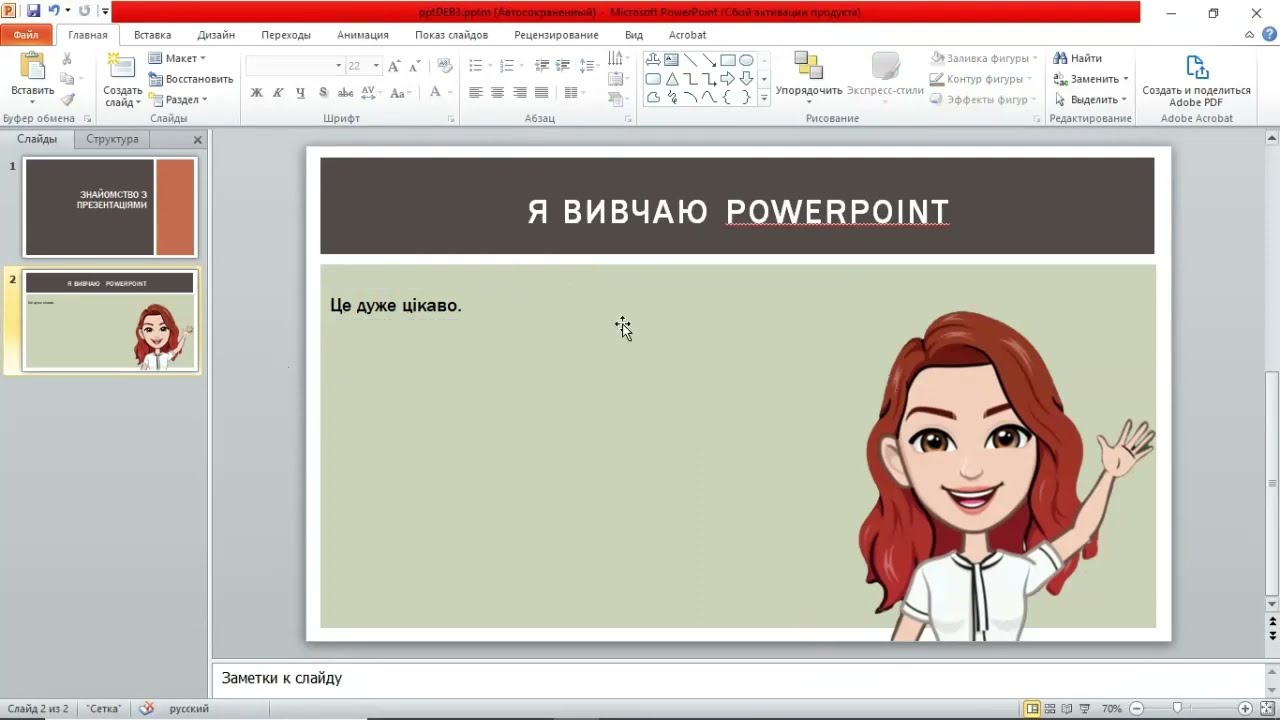The width and height of the screenshot is (1280, 720).
Task: Toggle Strikethrough (abc) formatting
Action: click(345, 93)
